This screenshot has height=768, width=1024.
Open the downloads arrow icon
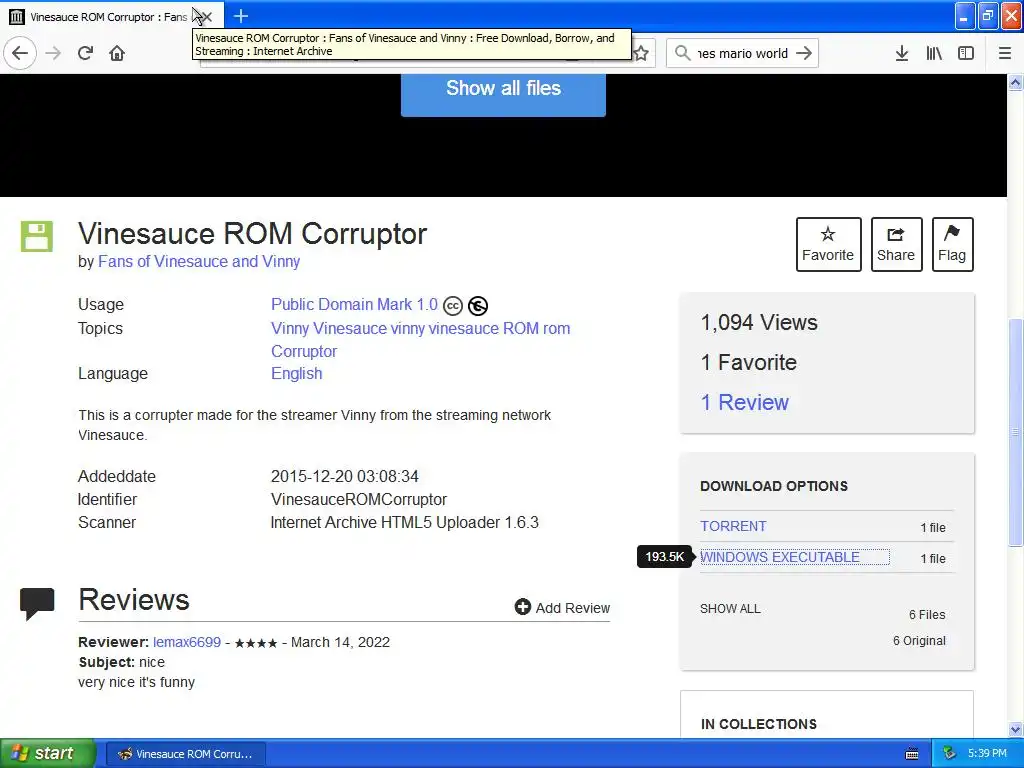point(902,54)
